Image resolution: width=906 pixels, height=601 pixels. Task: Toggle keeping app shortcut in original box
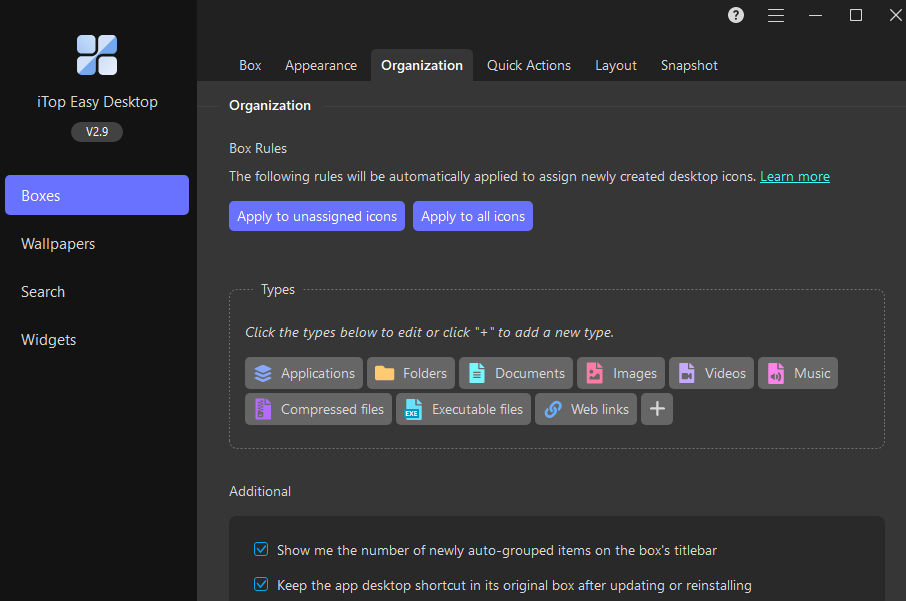click(261, 585)
